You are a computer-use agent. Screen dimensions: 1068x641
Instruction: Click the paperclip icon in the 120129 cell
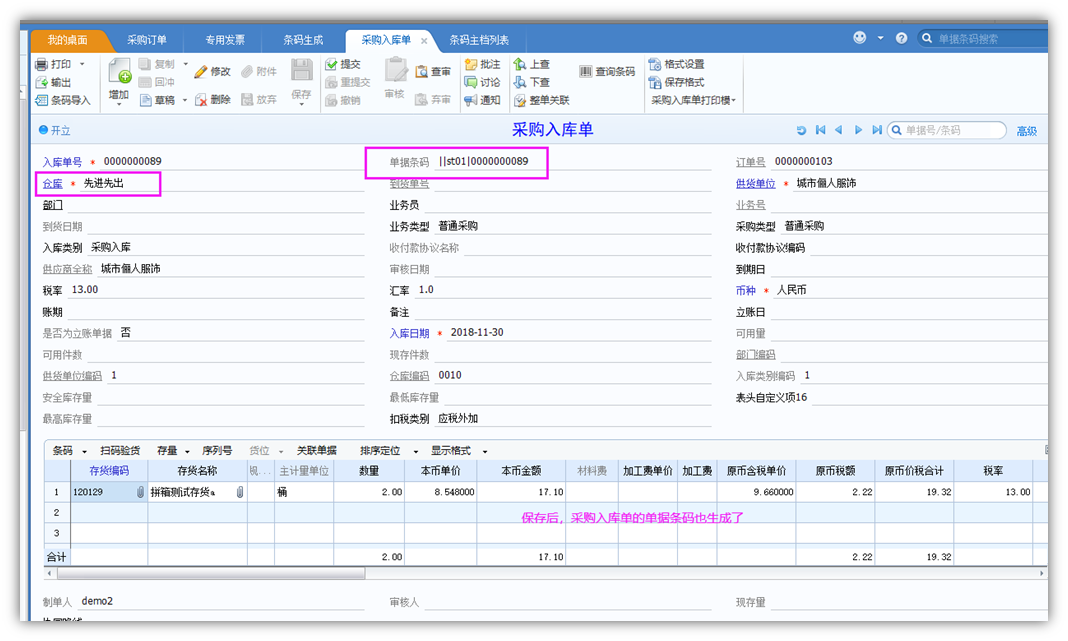click(x=140, y=492)
